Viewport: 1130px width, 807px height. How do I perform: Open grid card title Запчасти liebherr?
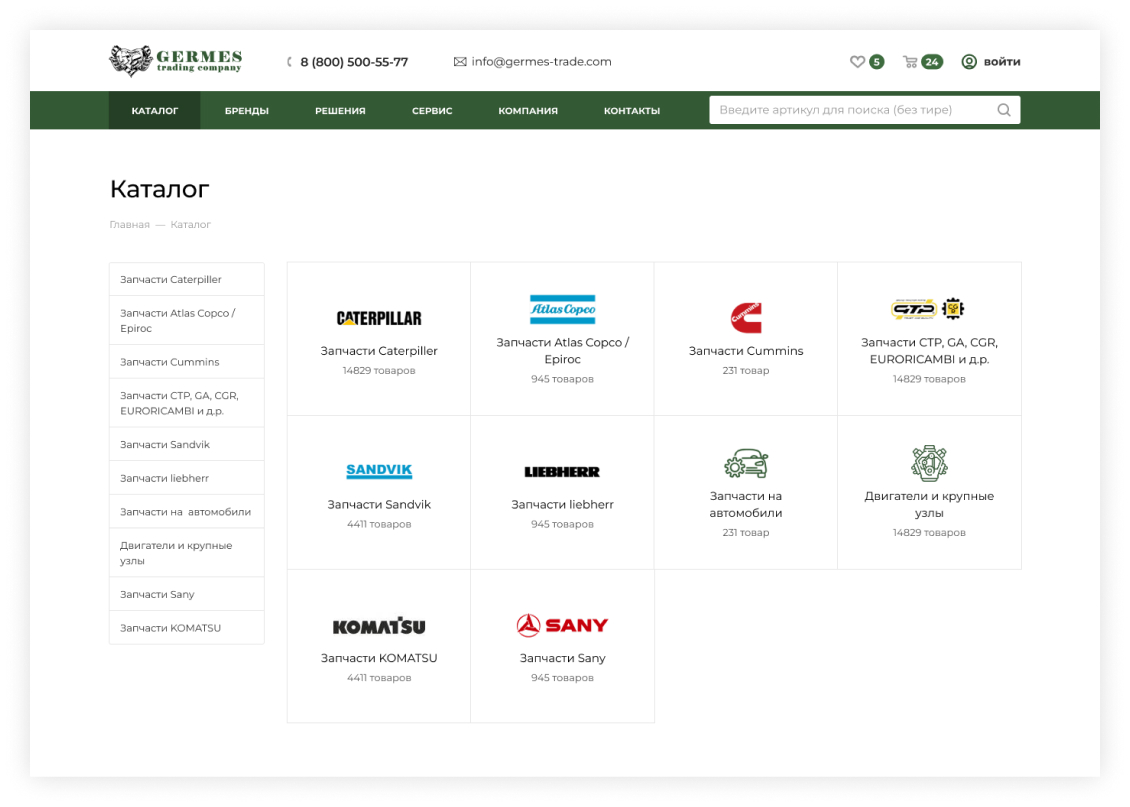[563, 504]
